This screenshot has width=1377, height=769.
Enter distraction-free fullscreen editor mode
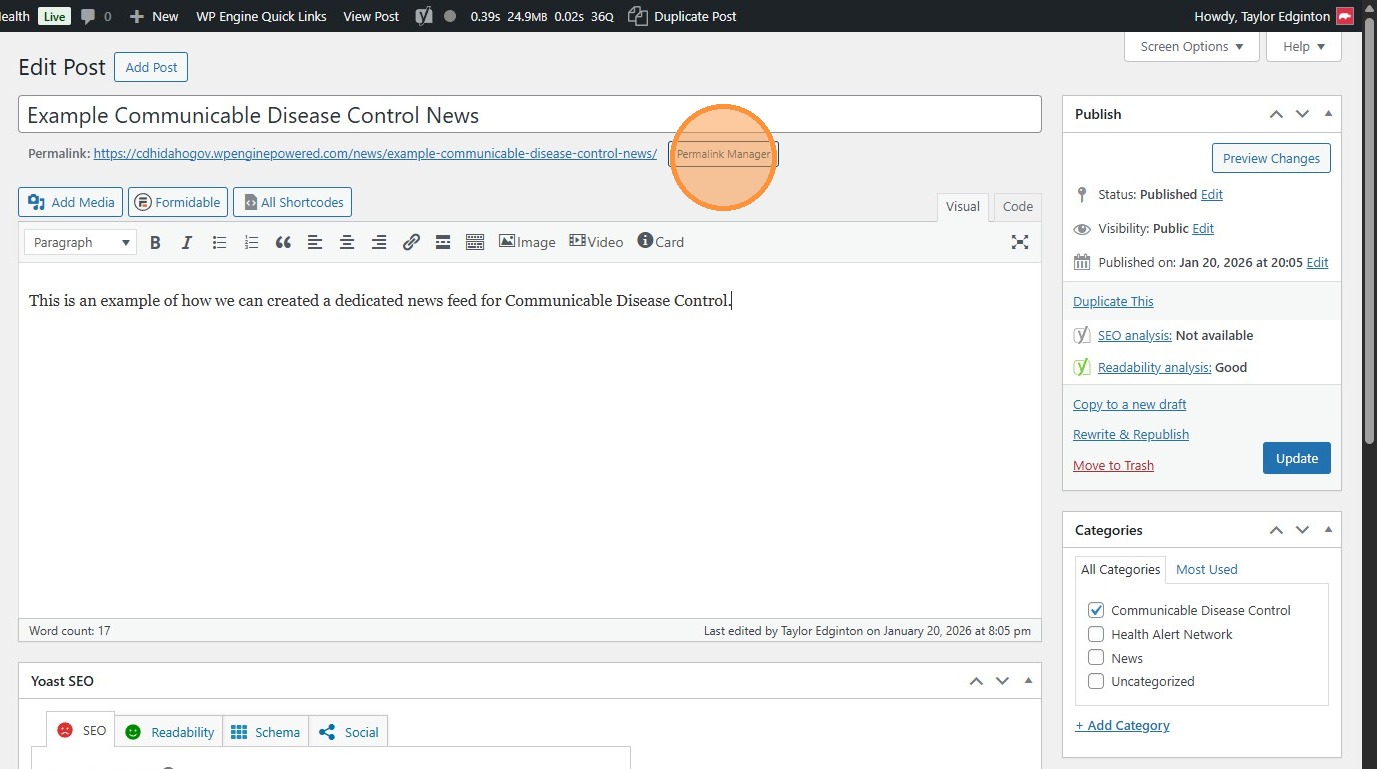pos(1020,242)
